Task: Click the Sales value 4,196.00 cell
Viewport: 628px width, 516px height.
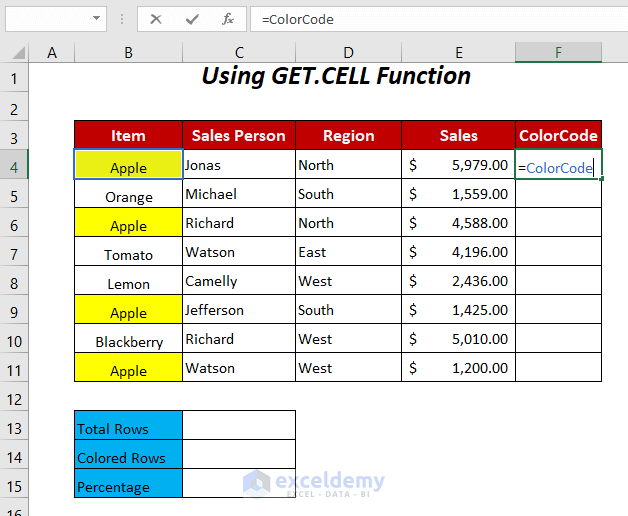Action: (458, 253)
